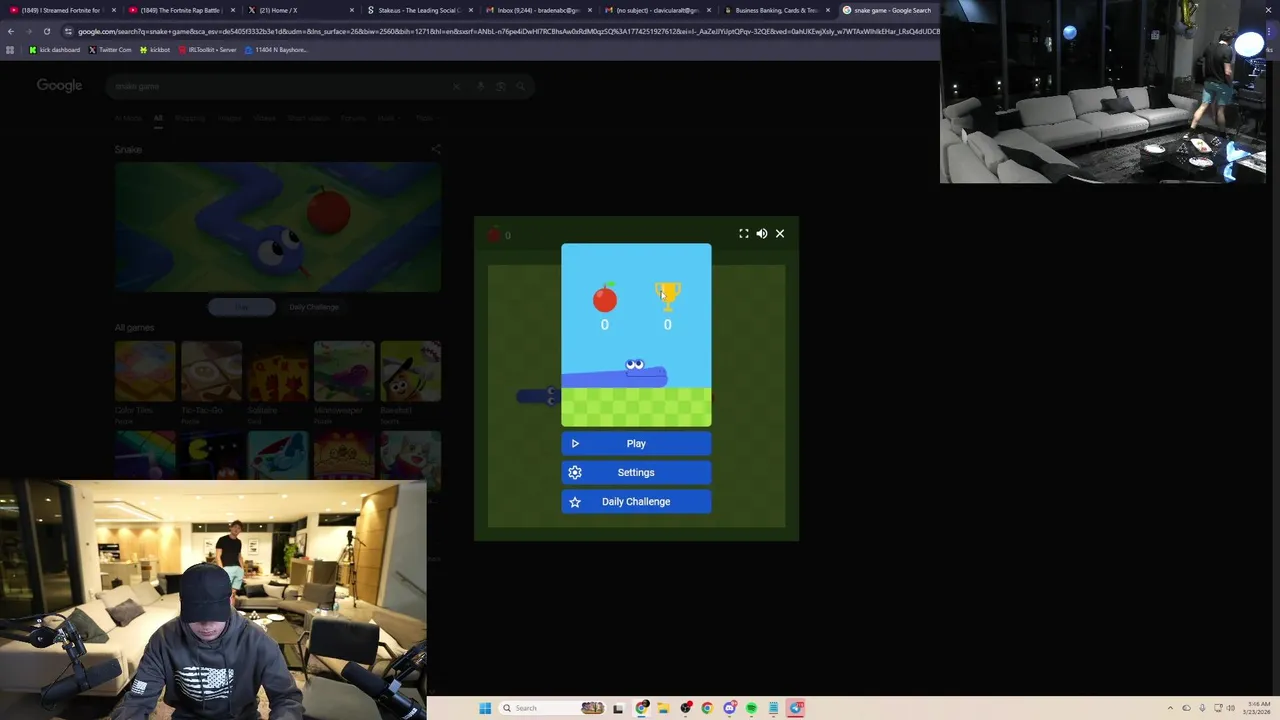Open the IRLToolkit Server bookmark
The image size is (1280, 720).
(208, 50)
